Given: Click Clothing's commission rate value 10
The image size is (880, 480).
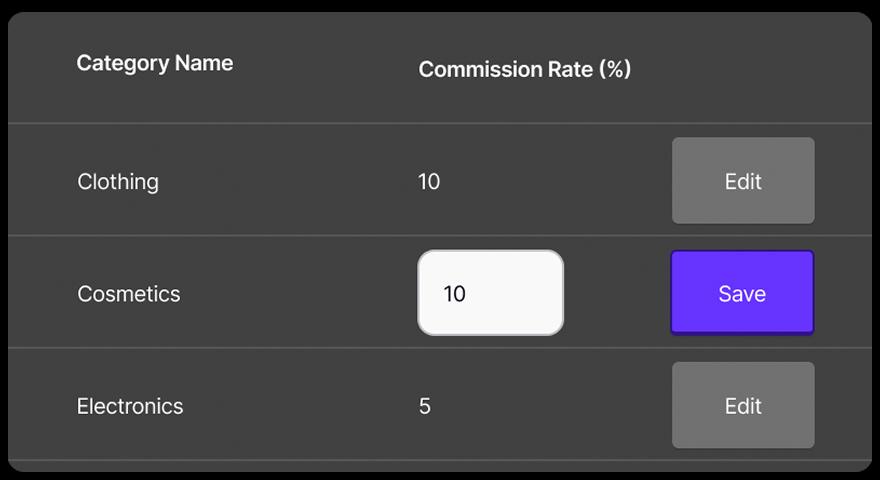Looking at the screenshot, I should click(429, 182).
